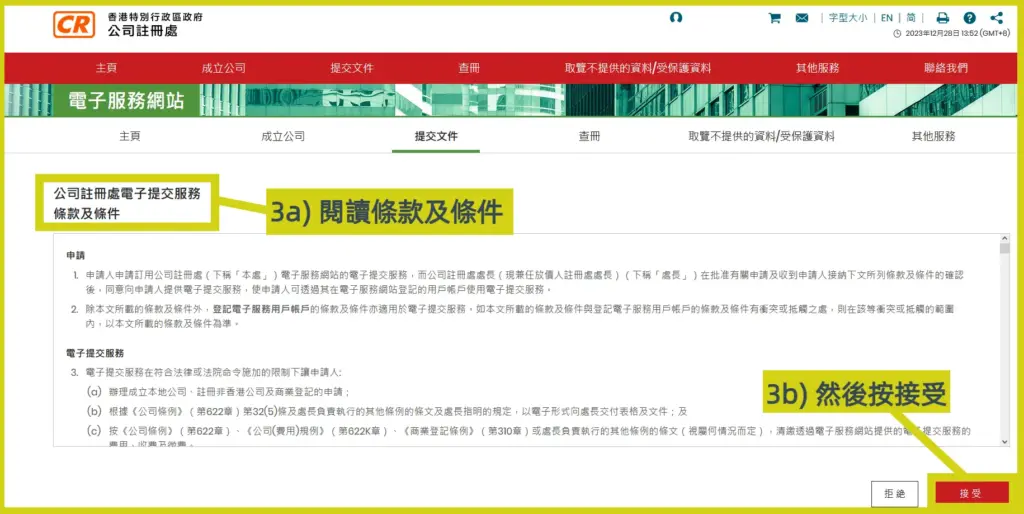Click the clock icon beside the date
1024x514 pixels.
point(897,33)
